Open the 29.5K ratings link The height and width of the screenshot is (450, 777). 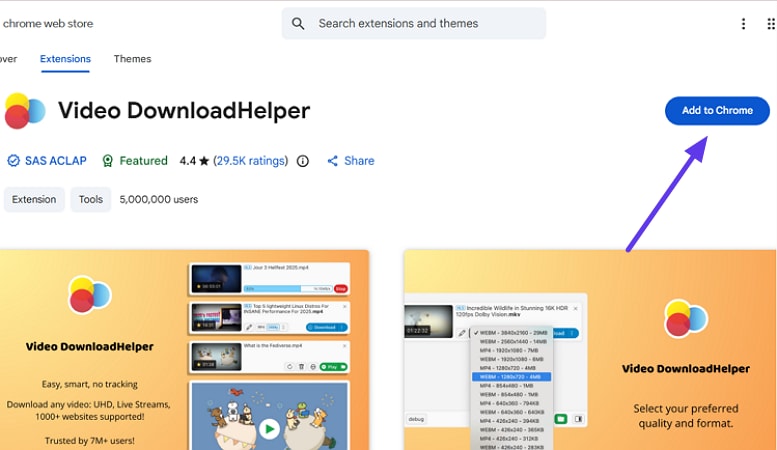point(251,161)
